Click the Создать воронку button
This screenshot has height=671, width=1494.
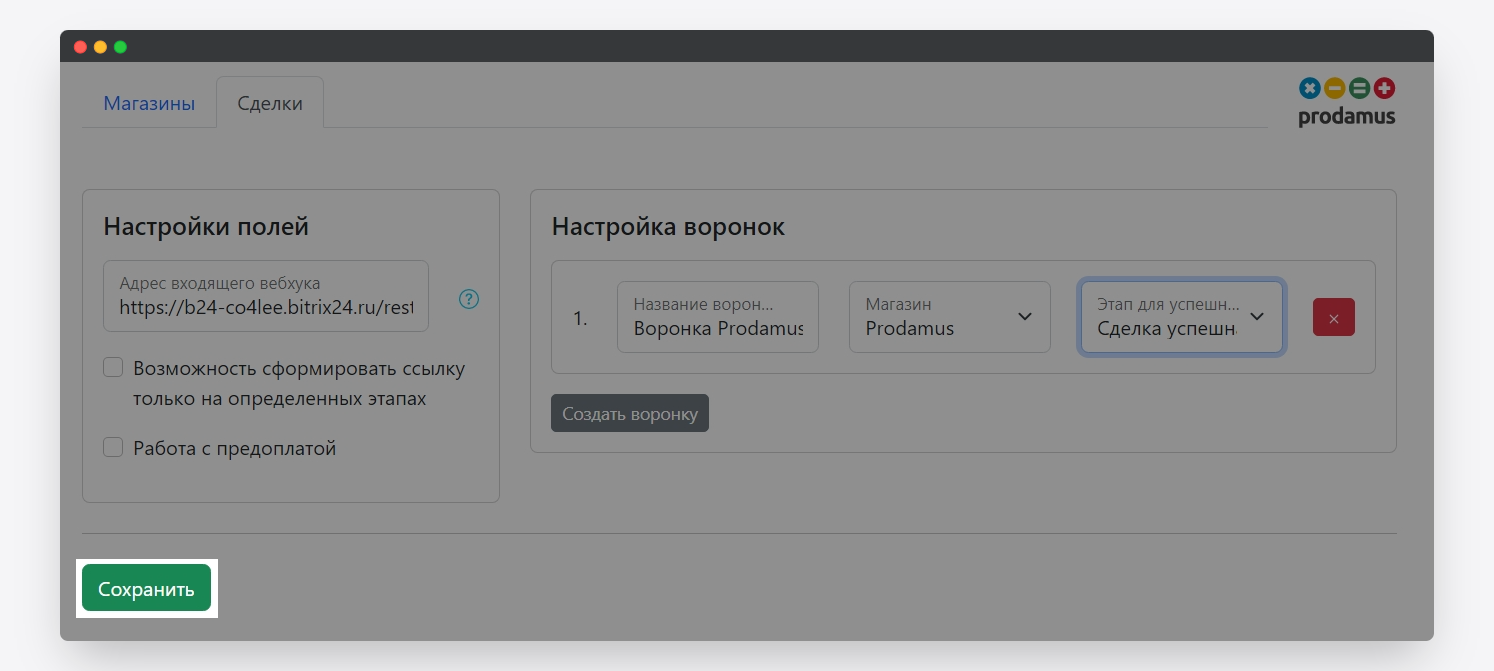click(629, 413)
